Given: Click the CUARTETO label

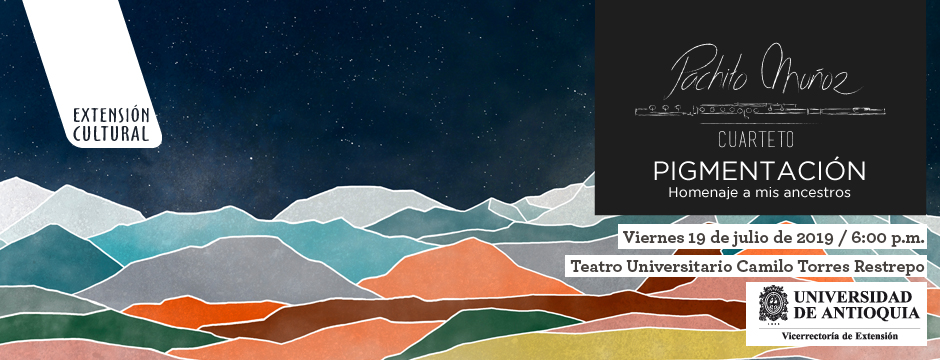Looking at the screenshot, I should [x=756, y=140].
